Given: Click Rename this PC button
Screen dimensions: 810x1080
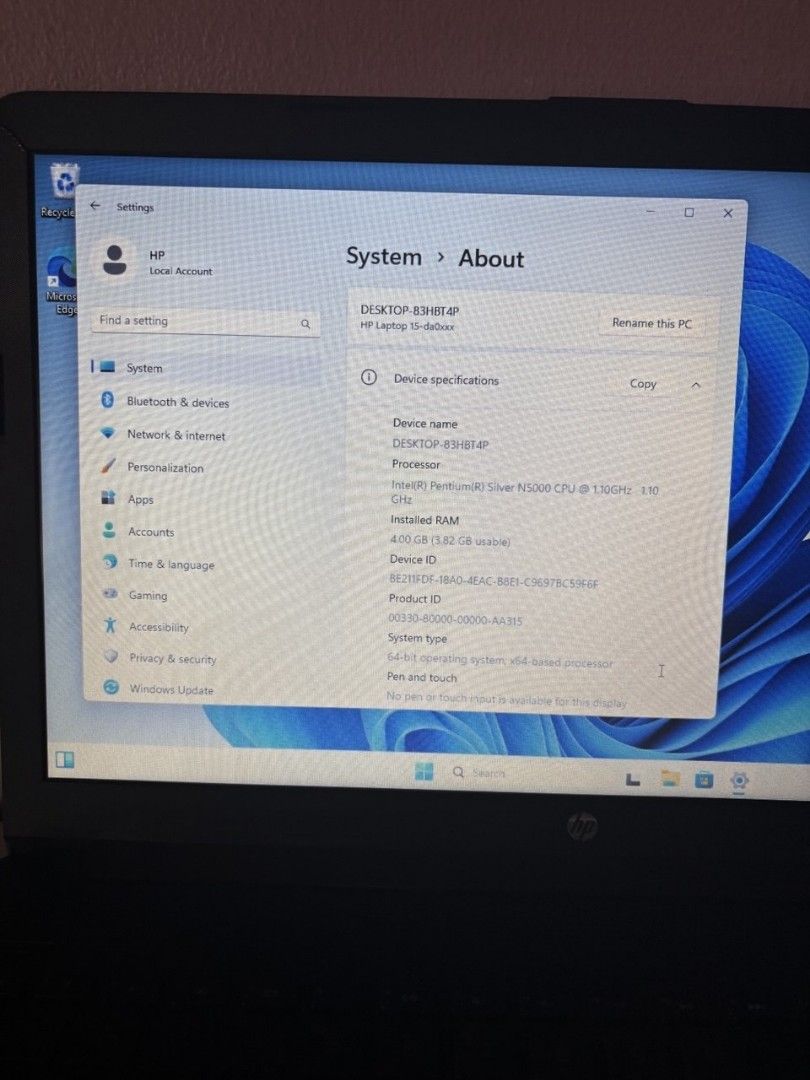Looking at the screenshot, I should (x=652, y=323).
